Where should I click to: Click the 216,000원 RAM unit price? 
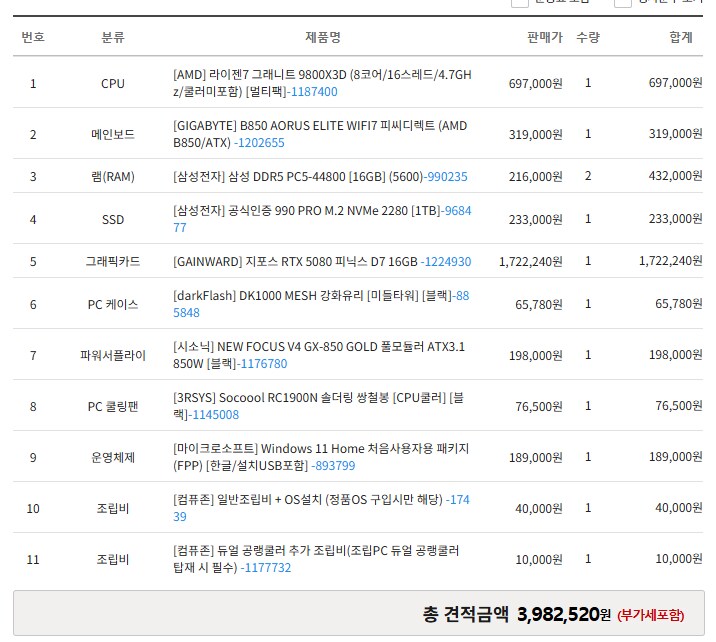[x=536, y=177]
